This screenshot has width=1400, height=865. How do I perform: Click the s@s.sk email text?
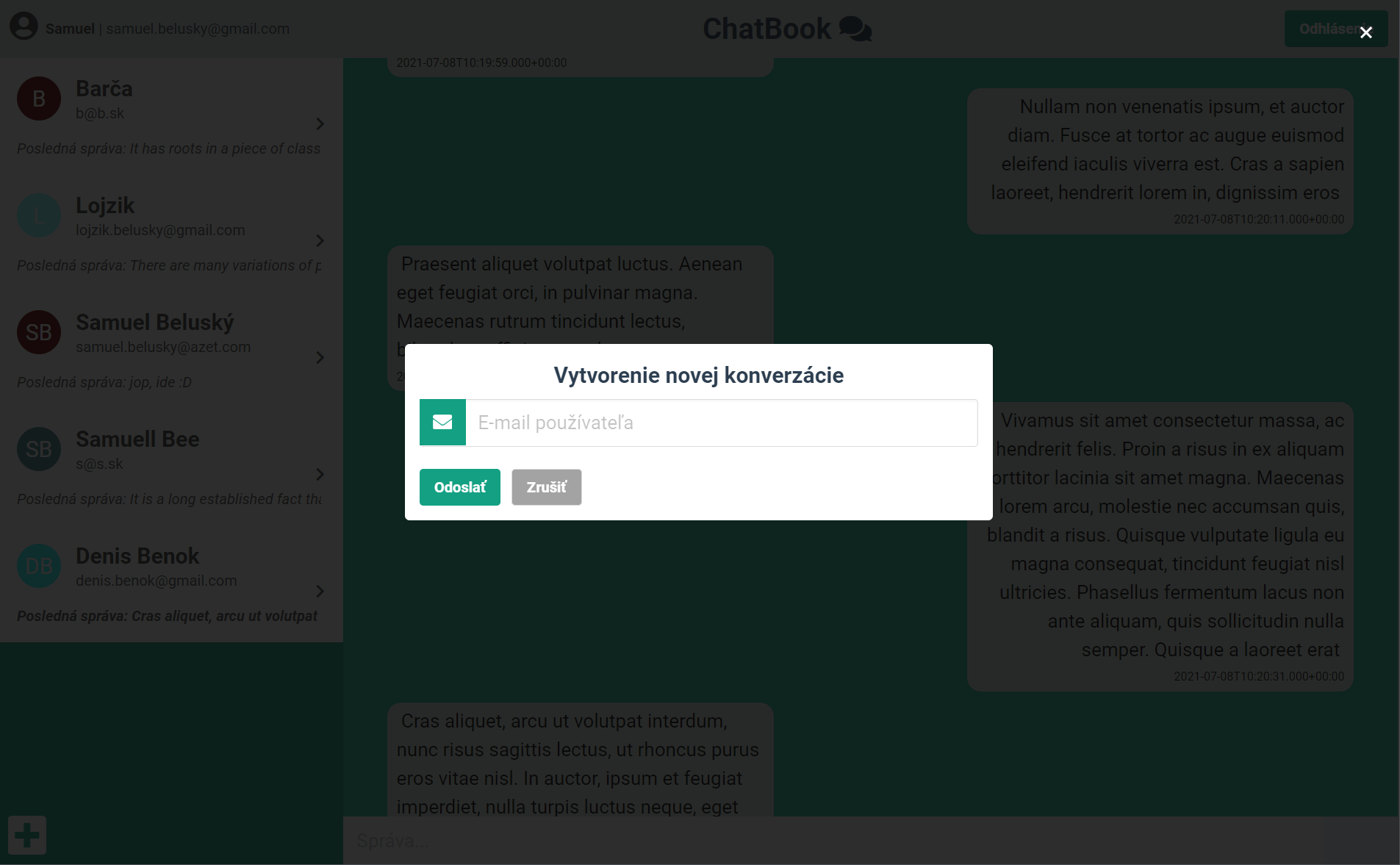pos(99,464)
